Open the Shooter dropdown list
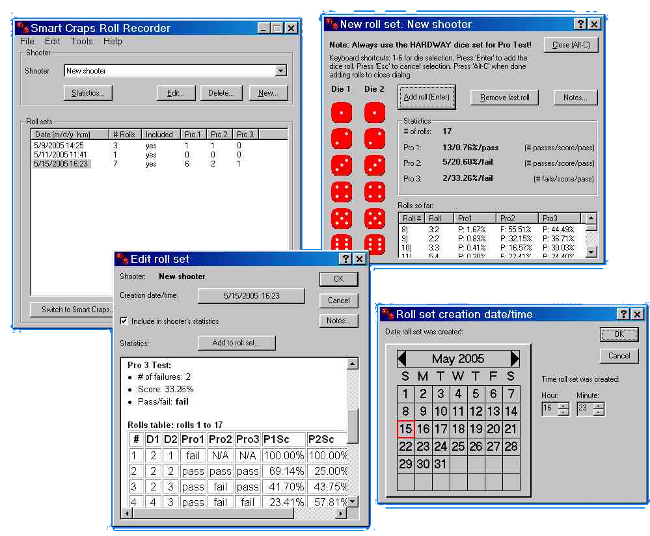 point(281,70)
